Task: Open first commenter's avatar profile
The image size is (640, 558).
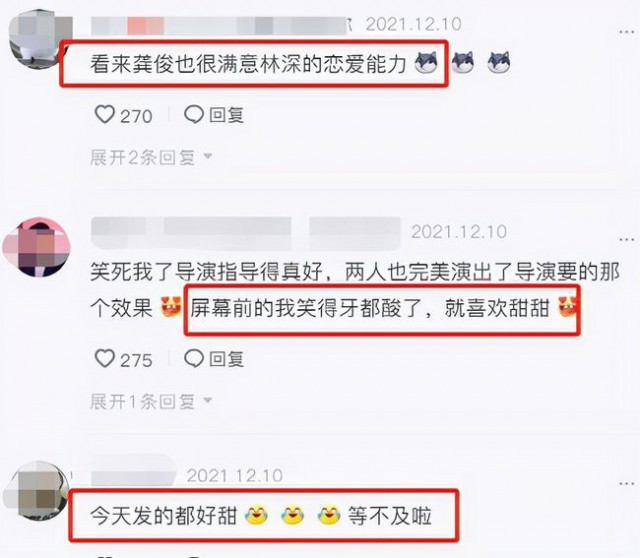Action: coord(38,41)
